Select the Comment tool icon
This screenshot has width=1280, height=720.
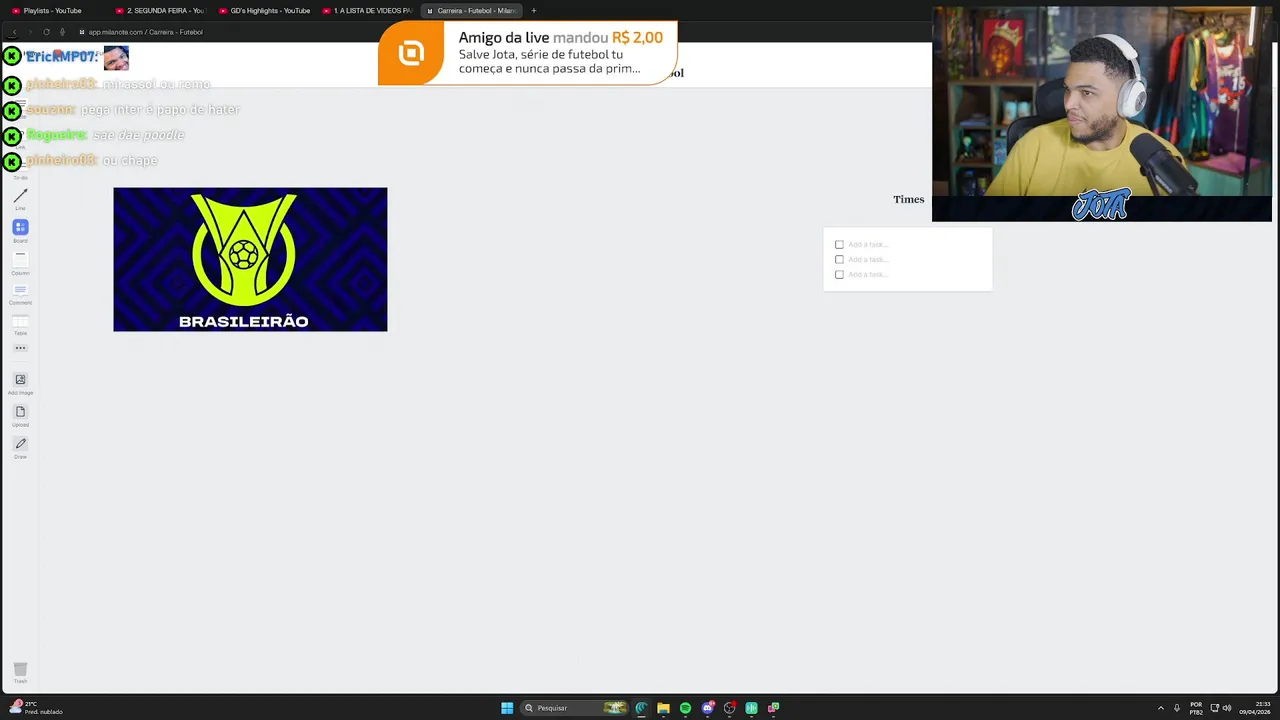(20, 289)
